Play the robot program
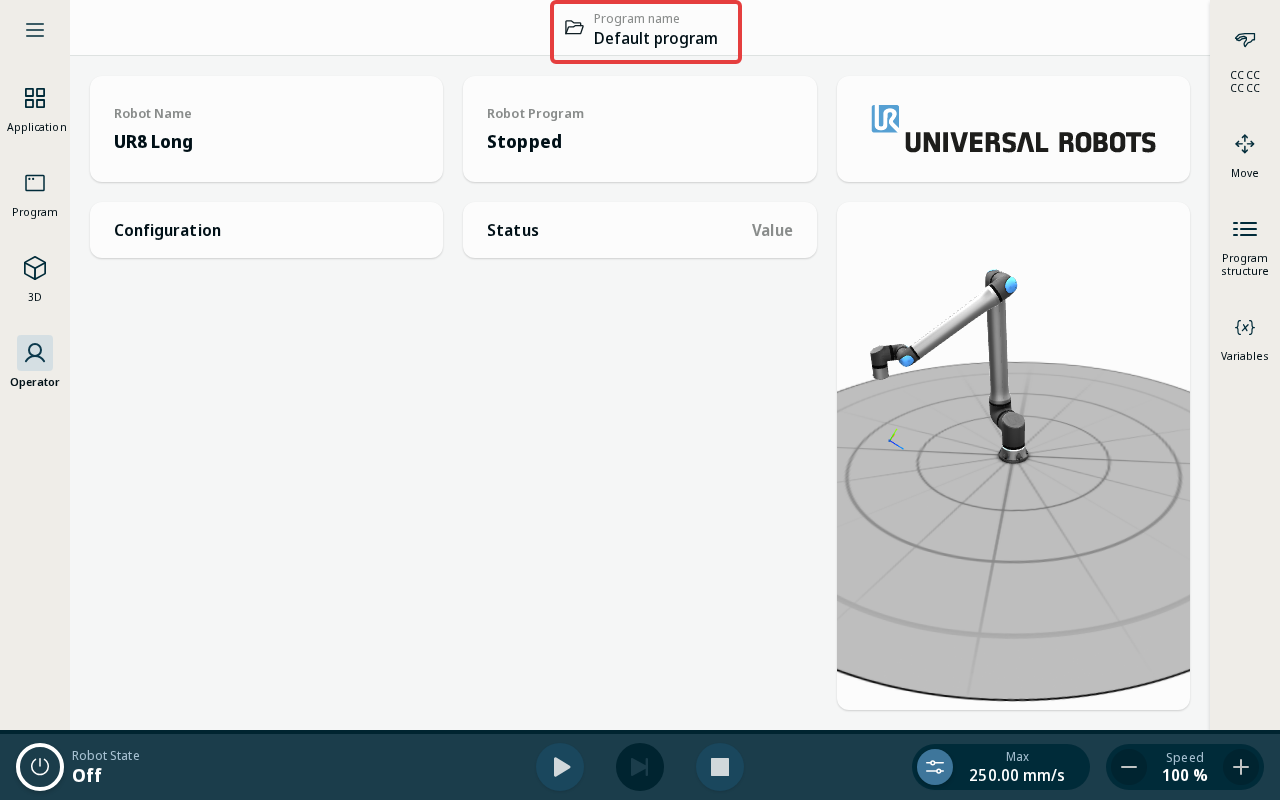The width and height of the screenshot is (1280, 800). [x=560, y=767]
